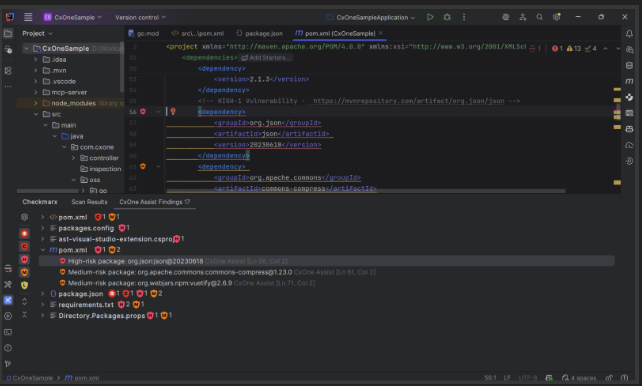642x386 pixels.
Task: Click the orange shield gutter icon at line 61
Action: 143,166
